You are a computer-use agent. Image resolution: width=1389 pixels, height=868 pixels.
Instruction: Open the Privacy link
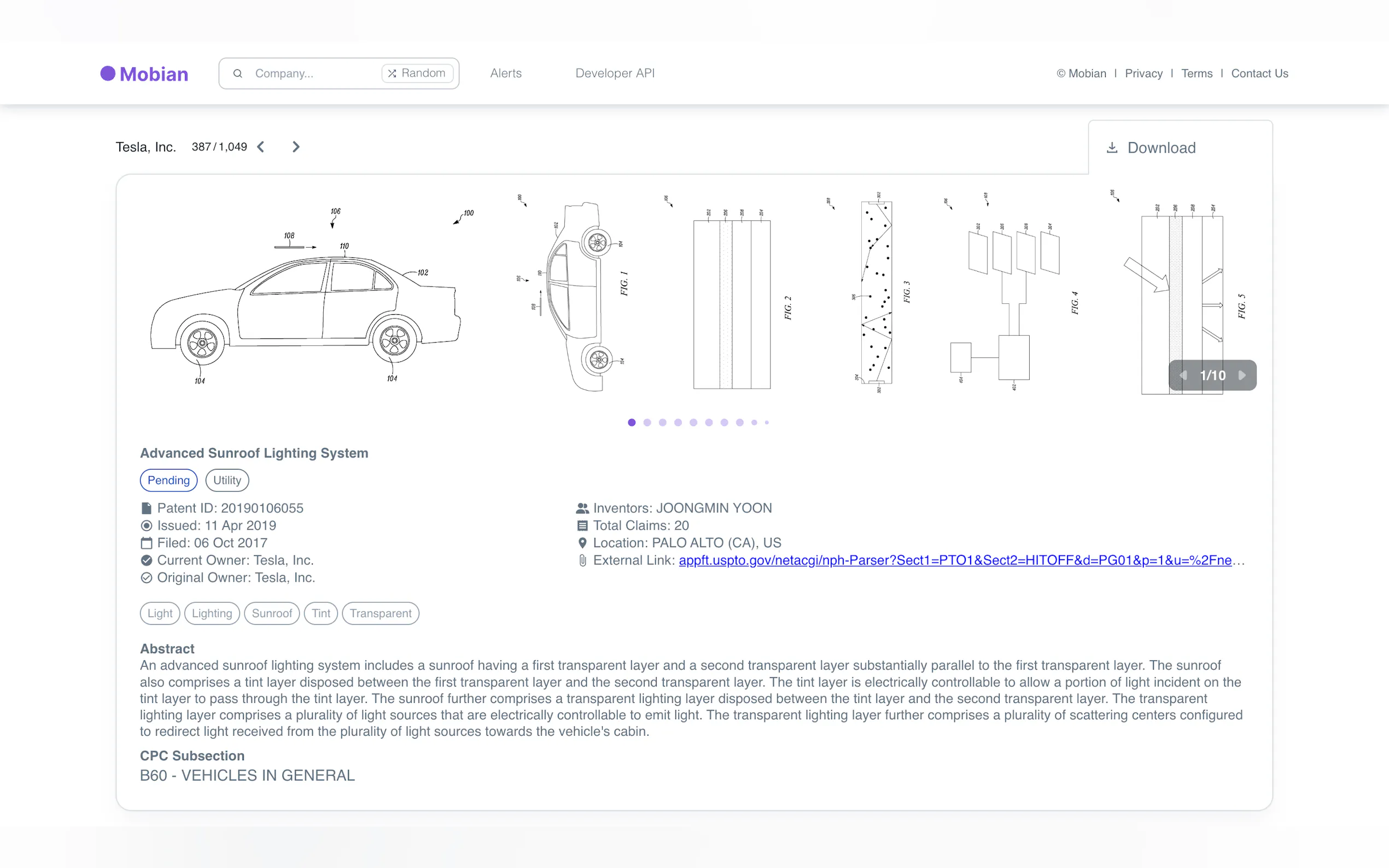1143,73
